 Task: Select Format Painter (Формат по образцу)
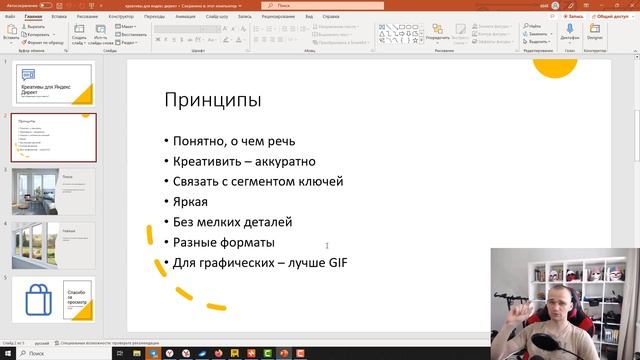tap(42, 42)
